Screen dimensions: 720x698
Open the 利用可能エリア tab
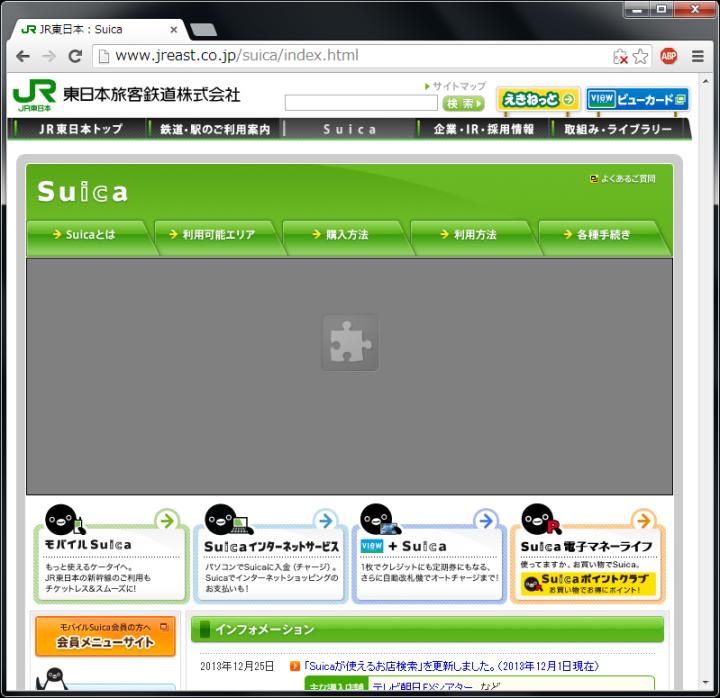pos(217,235)
